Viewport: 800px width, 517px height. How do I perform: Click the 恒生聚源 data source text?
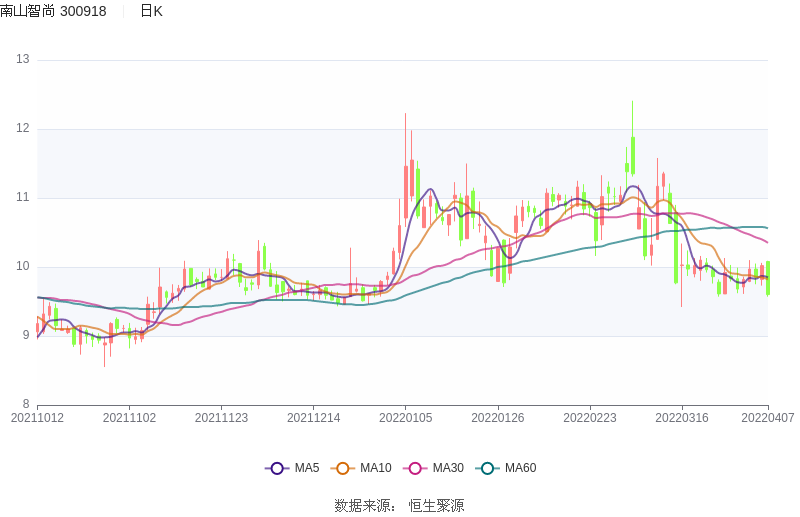[436, 506]
